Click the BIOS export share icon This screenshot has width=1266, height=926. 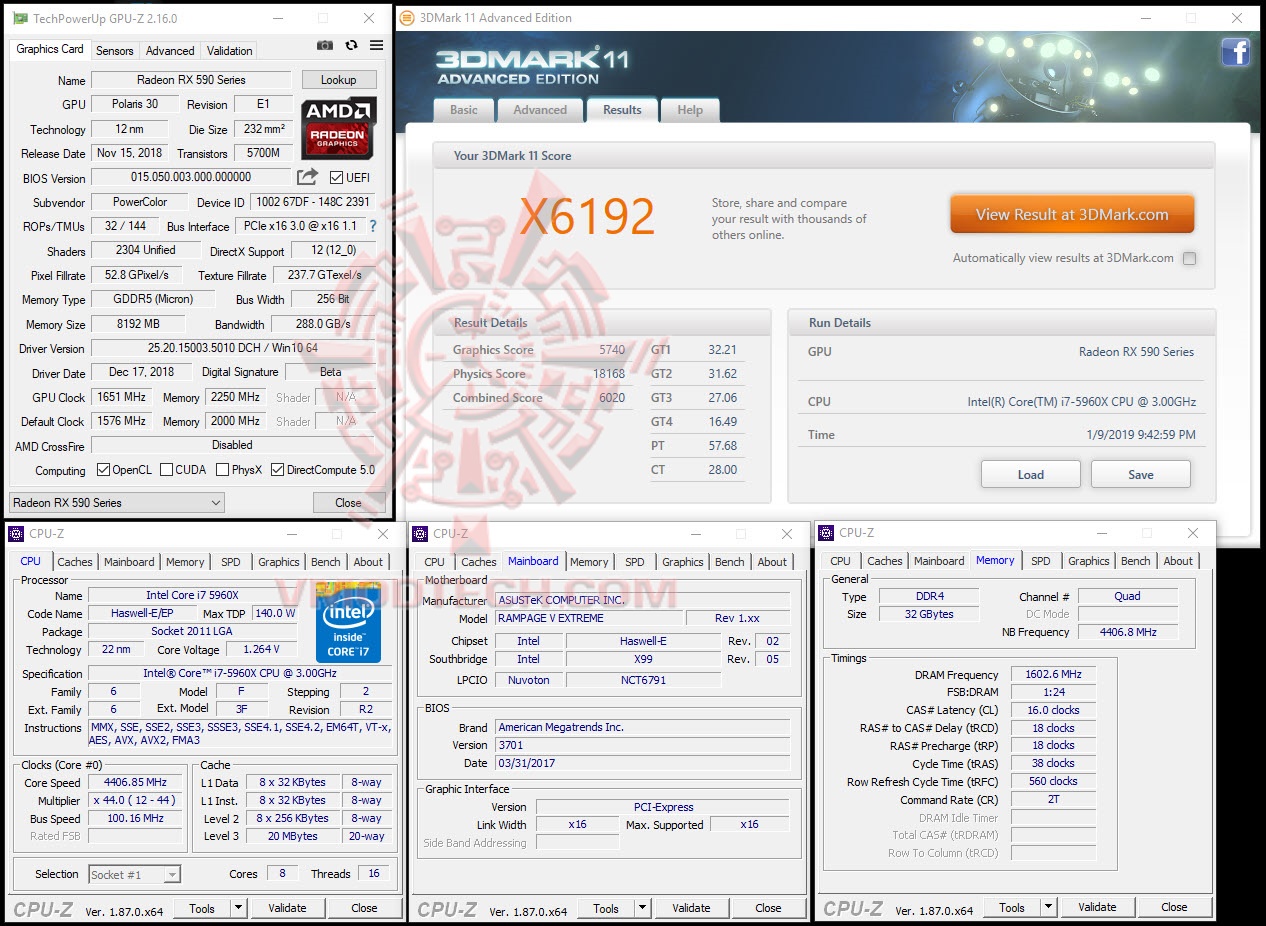[x=307, y=177]
